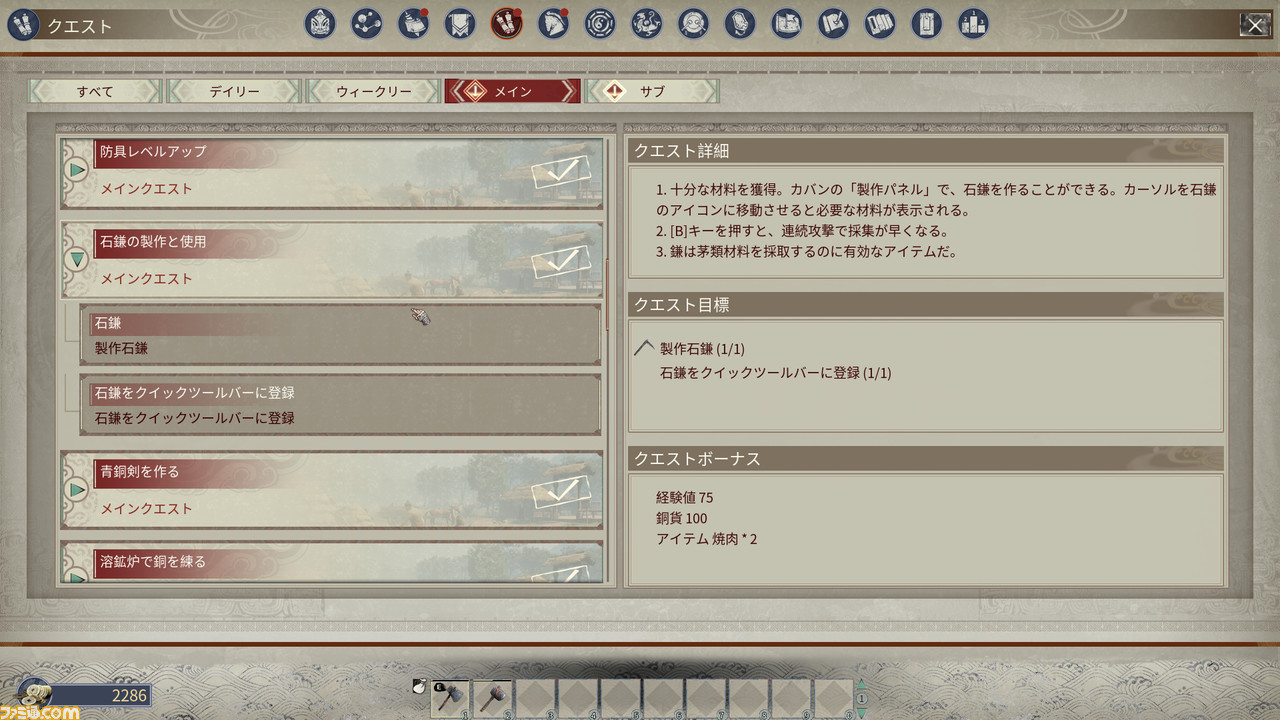Open the horse head icon in top bar
This screenshot has width=1280, height=720.
(553, 23)
